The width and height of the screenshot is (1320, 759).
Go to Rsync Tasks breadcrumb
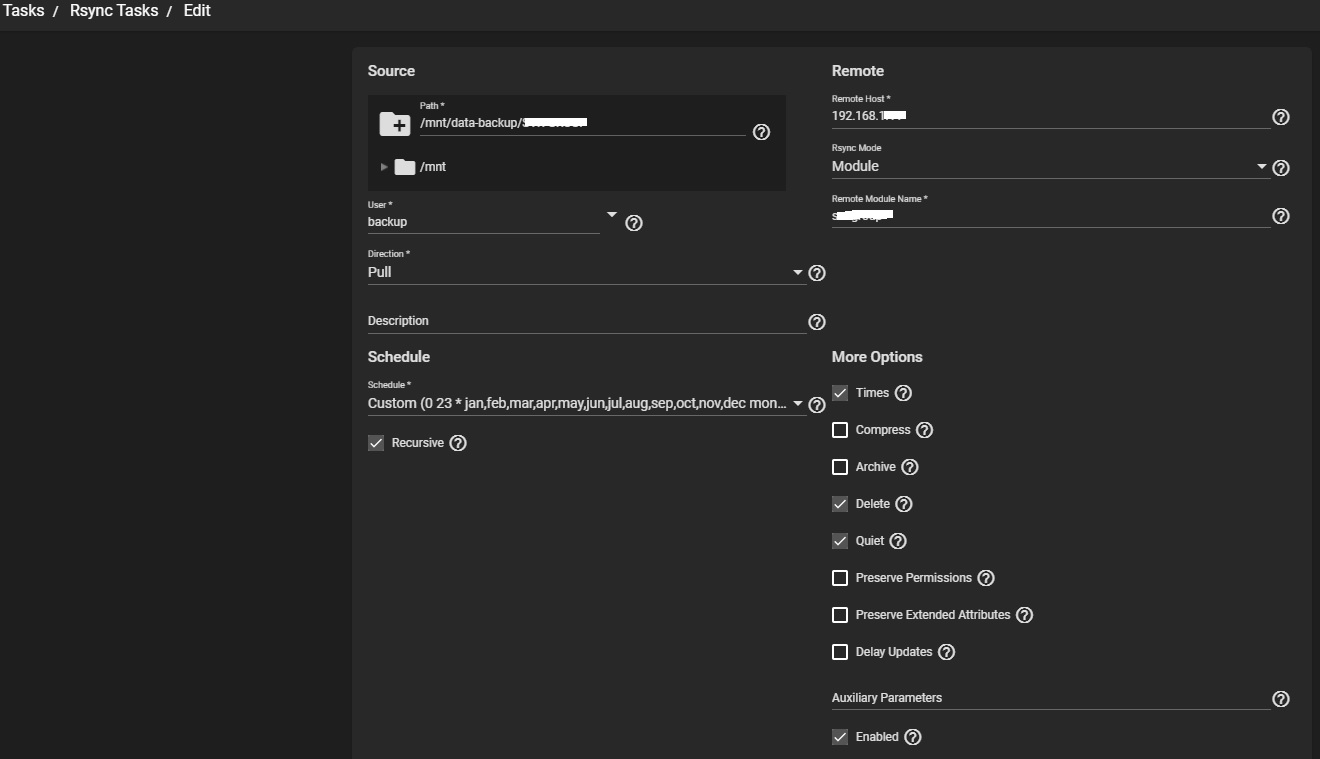click(114, 11)
